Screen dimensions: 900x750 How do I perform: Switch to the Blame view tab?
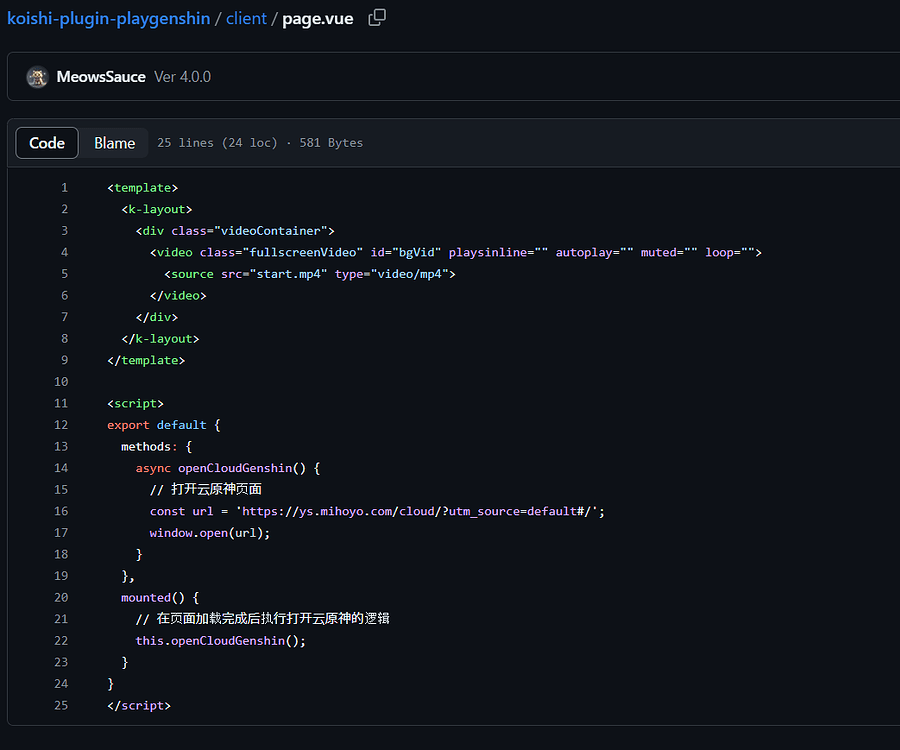pos(114,143)
